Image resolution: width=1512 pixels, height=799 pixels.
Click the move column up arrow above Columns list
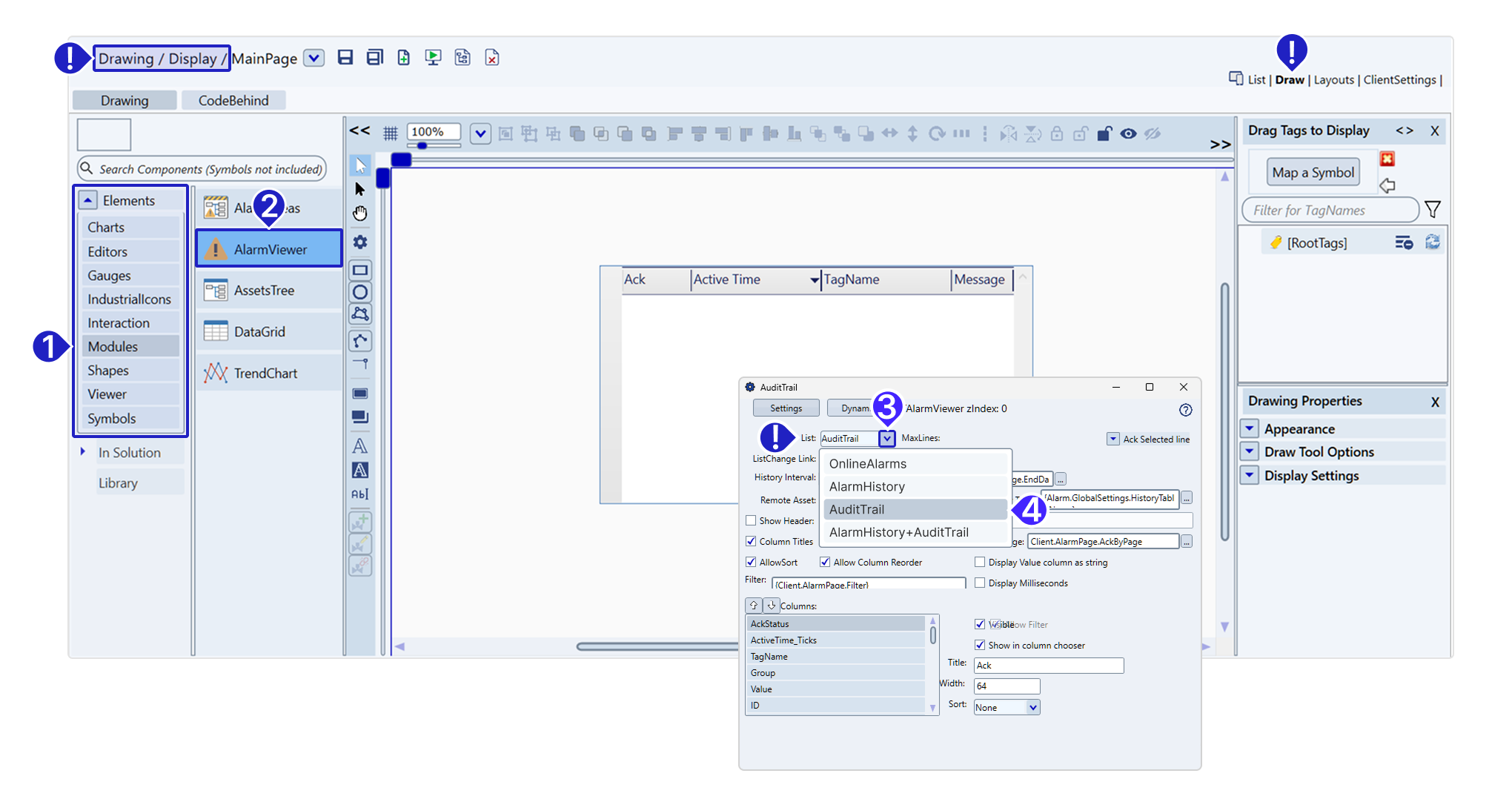coord(754,605)
